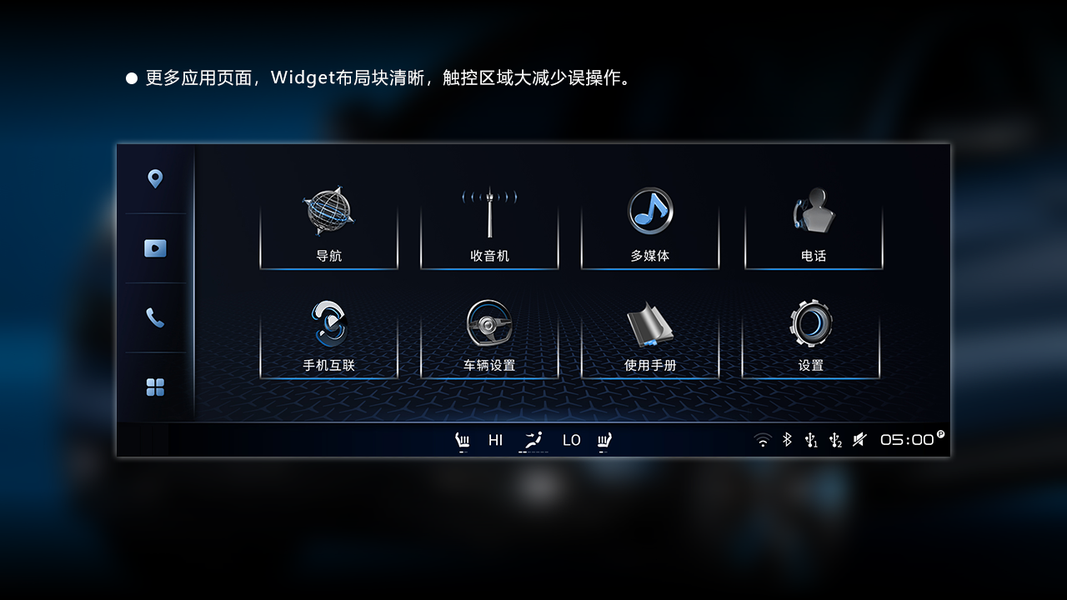Toggle the muted speaker status icon
This screenshot has height=600, width=1067.
[x=859, y=439]
